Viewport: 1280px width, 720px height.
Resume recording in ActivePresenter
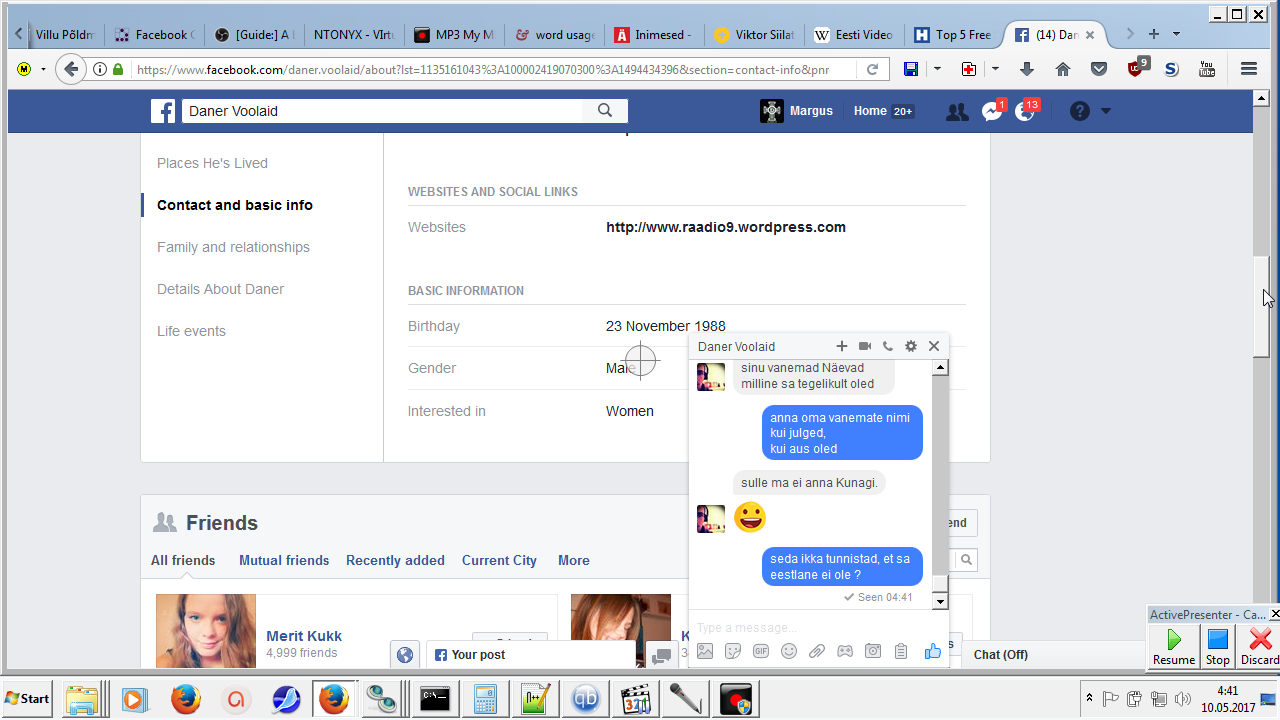[x=1174, y=645]
